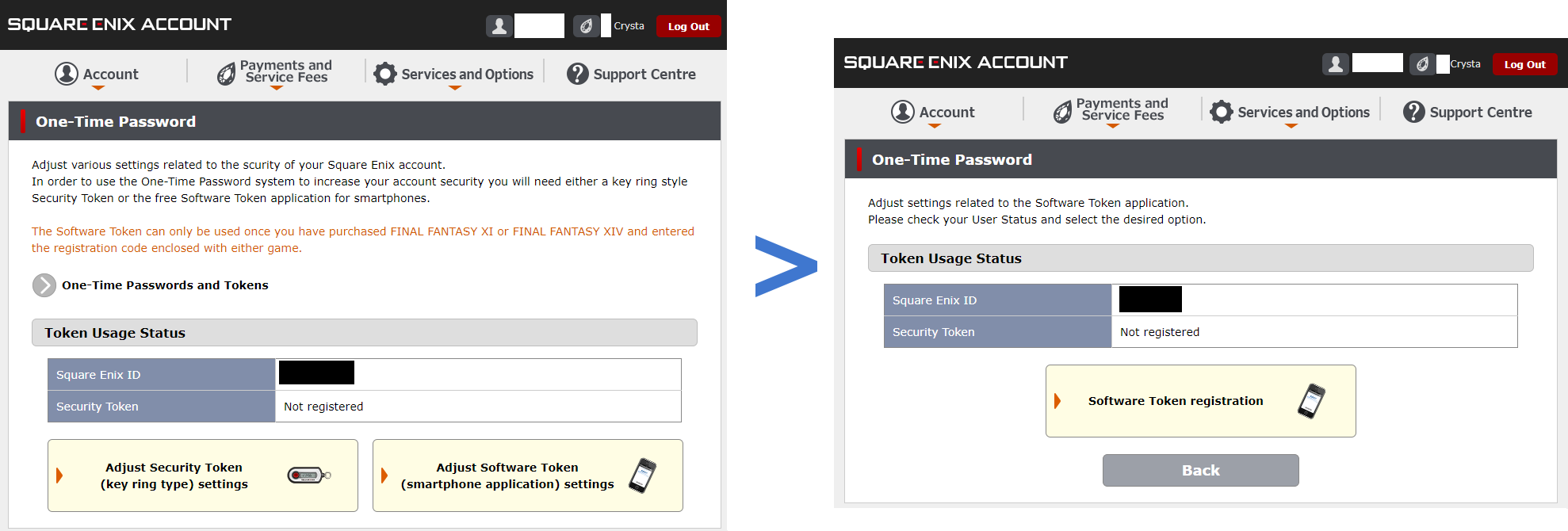The image size is (1568, 531).
Task: Expand dropdown arrow under right Account menu
Action: pos(935,126)
